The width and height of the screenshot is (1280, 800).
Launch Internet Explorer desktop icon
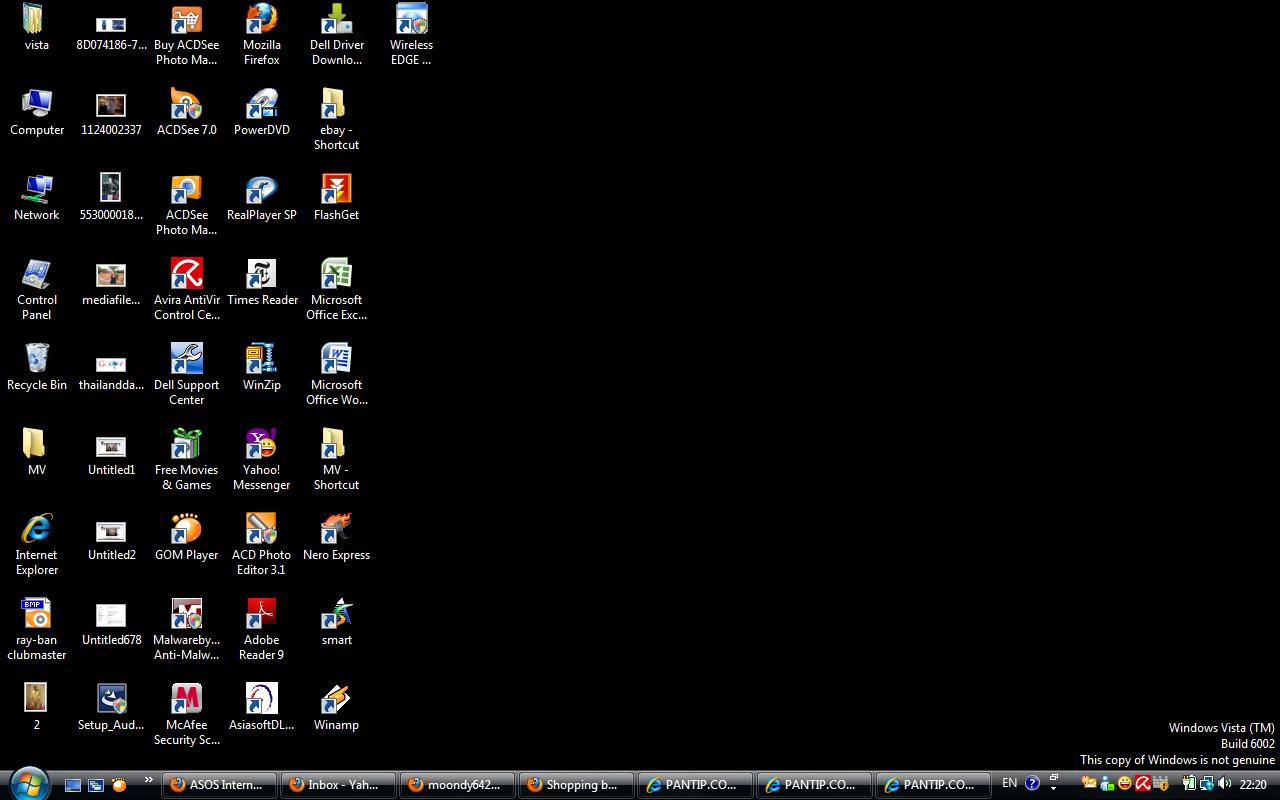(36, 545)
